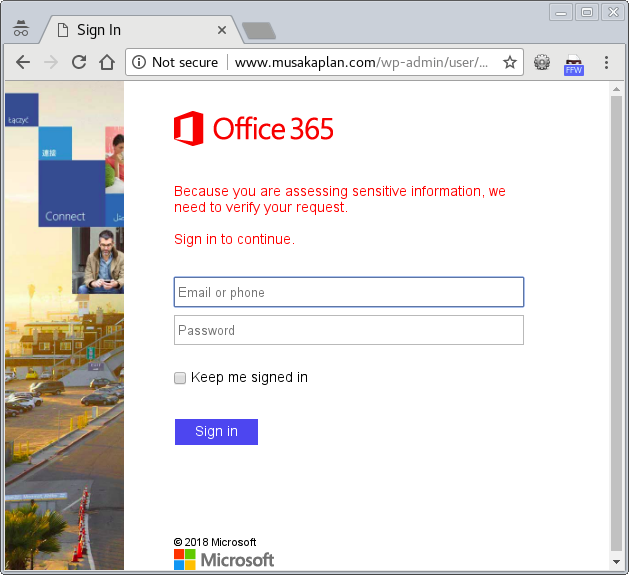Open the gear extension icon
The image size is (629, 575).
[x=542, y=62]
